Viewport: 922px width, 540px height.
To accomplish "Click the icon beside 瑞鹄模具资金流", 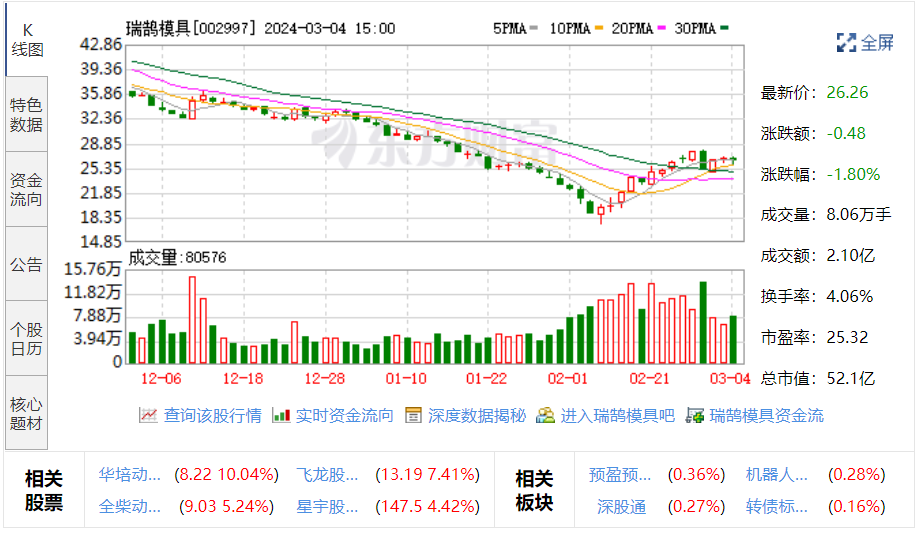I will tap(694, 415).
